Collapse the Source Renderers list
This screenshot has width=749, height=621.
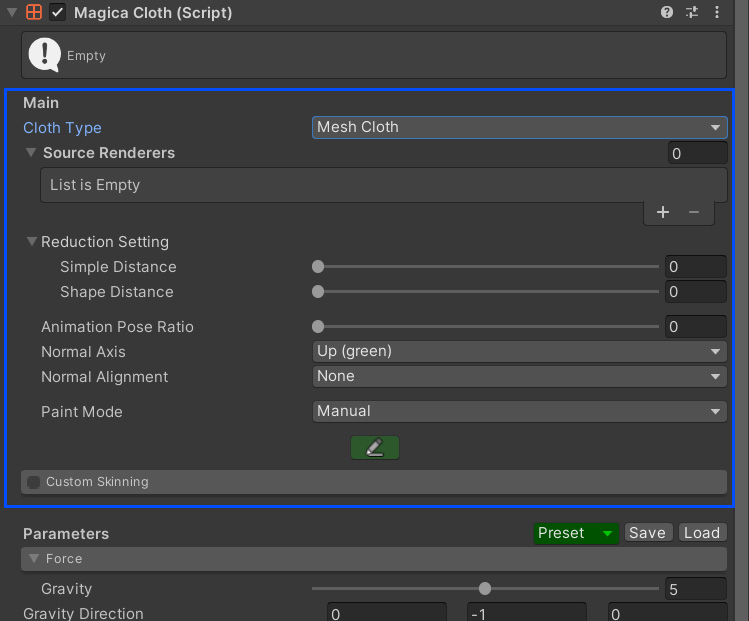tap(31, 152)
